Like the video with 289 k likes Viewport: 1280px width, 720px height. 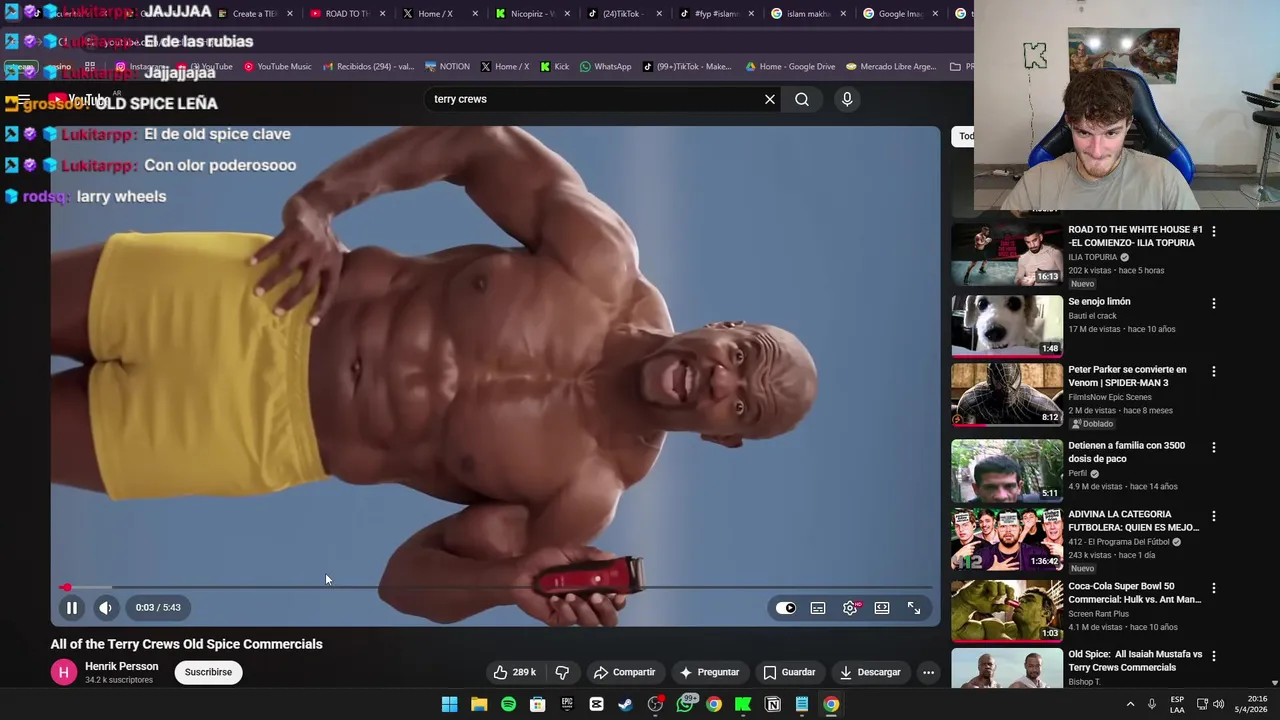pos(515,672)
